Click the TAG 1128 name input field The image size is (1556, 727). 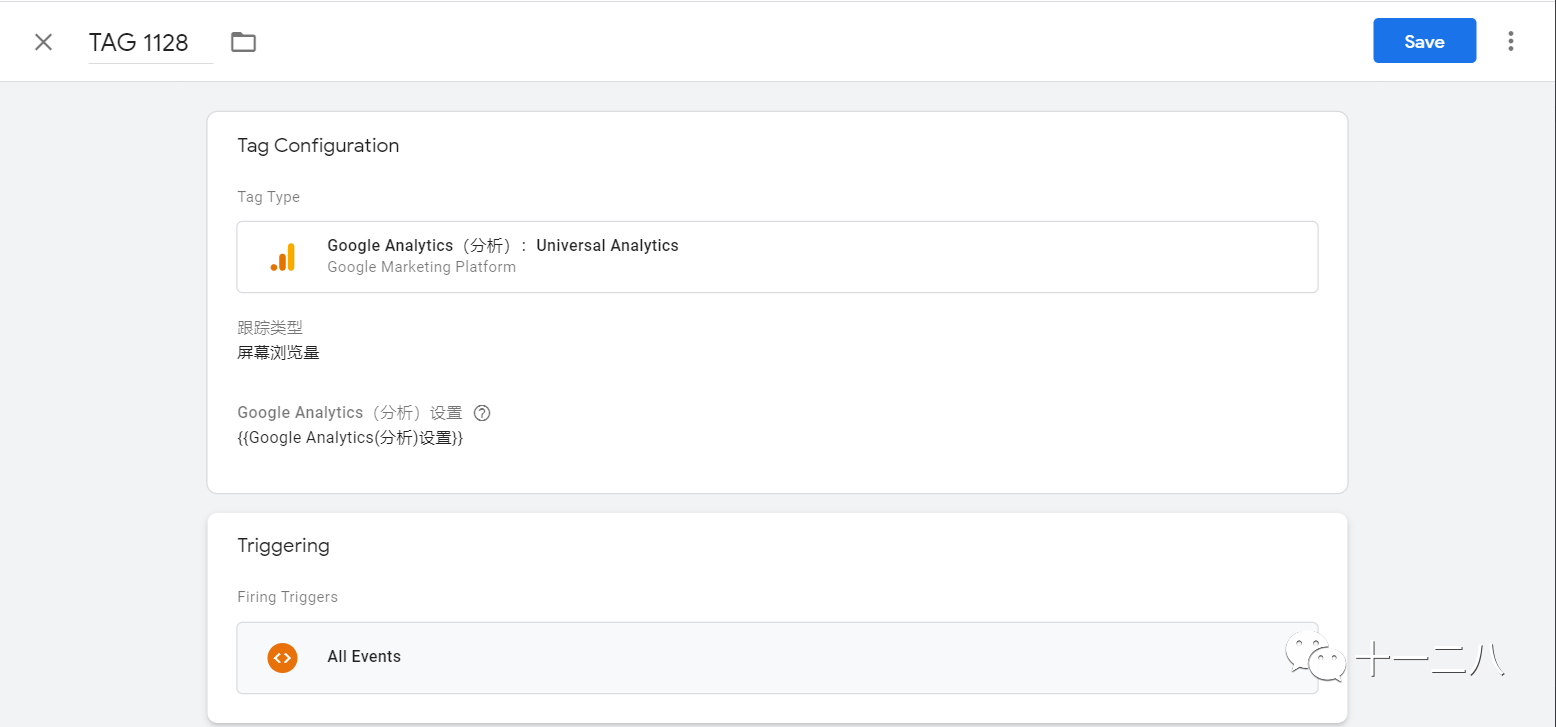138,42
